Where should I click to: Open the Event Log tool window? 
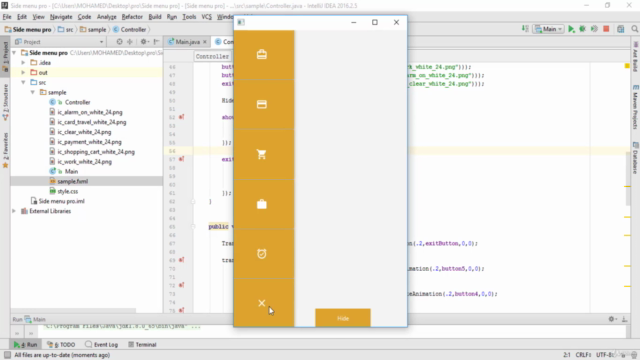(102, 344)
